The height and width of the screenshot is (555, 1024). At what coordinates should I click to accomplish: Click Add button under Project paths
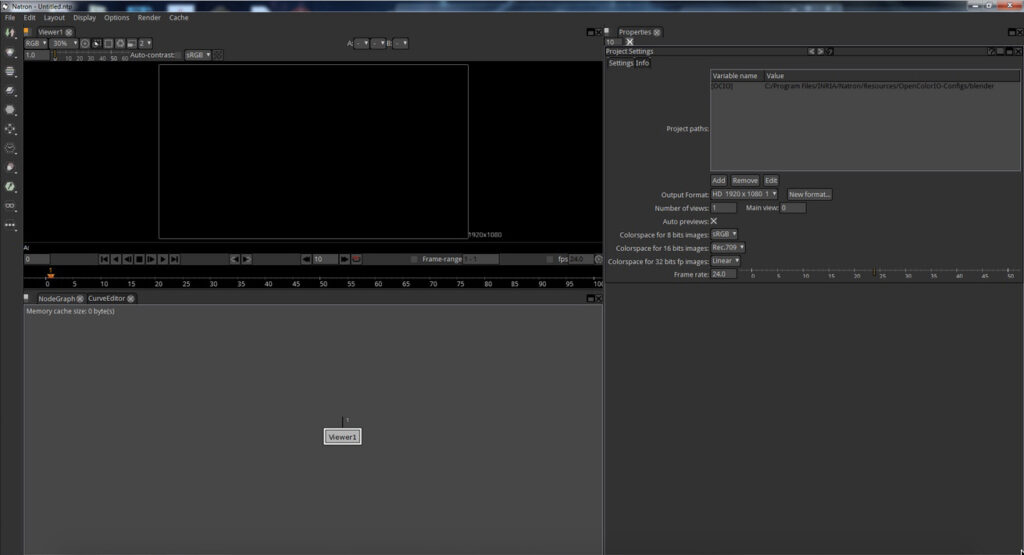point(718,180)
